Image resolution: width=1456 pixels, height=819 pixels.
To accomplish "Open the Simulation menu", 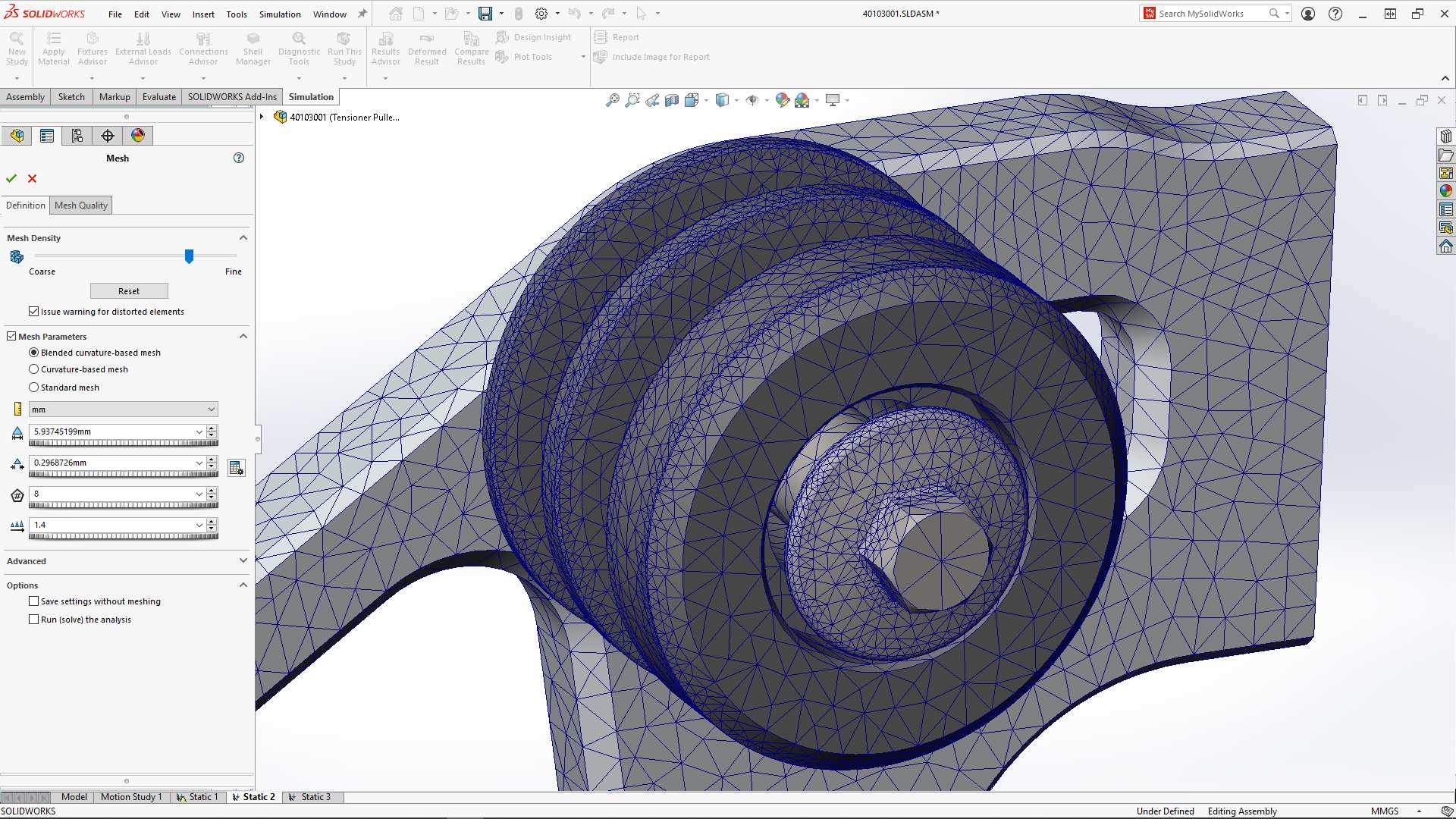I will click(x=280, y=13).
